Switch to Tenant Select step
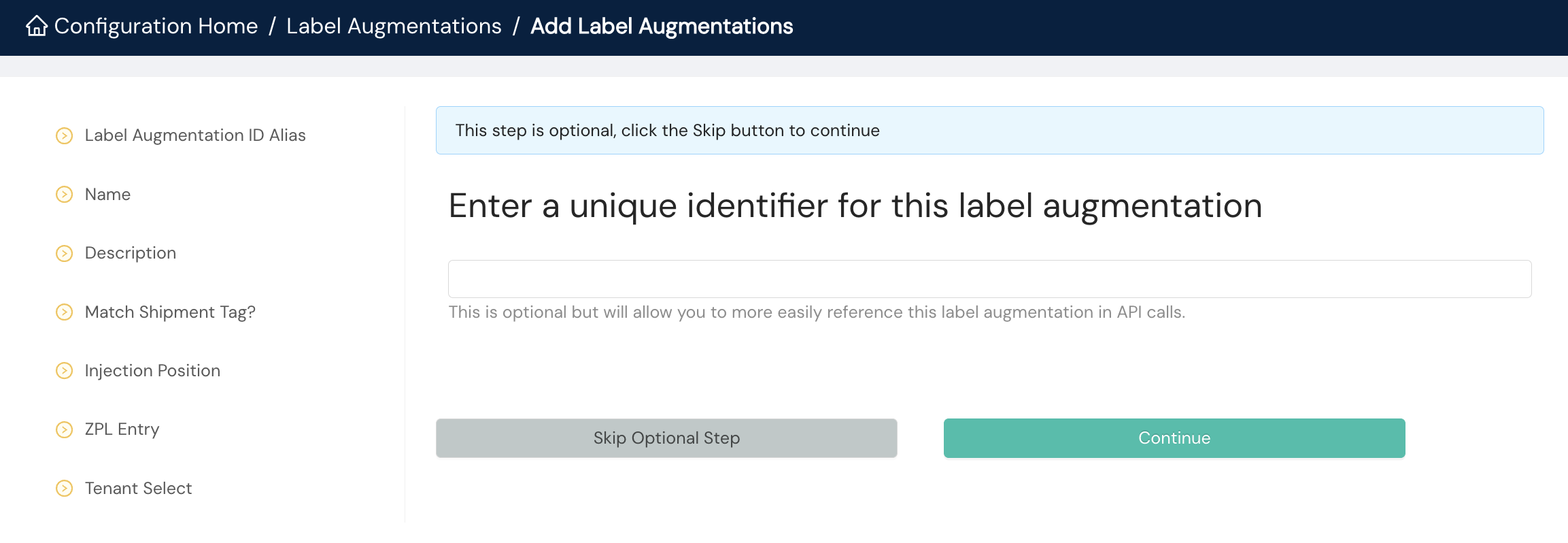The width and height of the screenshot is (1568, 543). (138, 489)
